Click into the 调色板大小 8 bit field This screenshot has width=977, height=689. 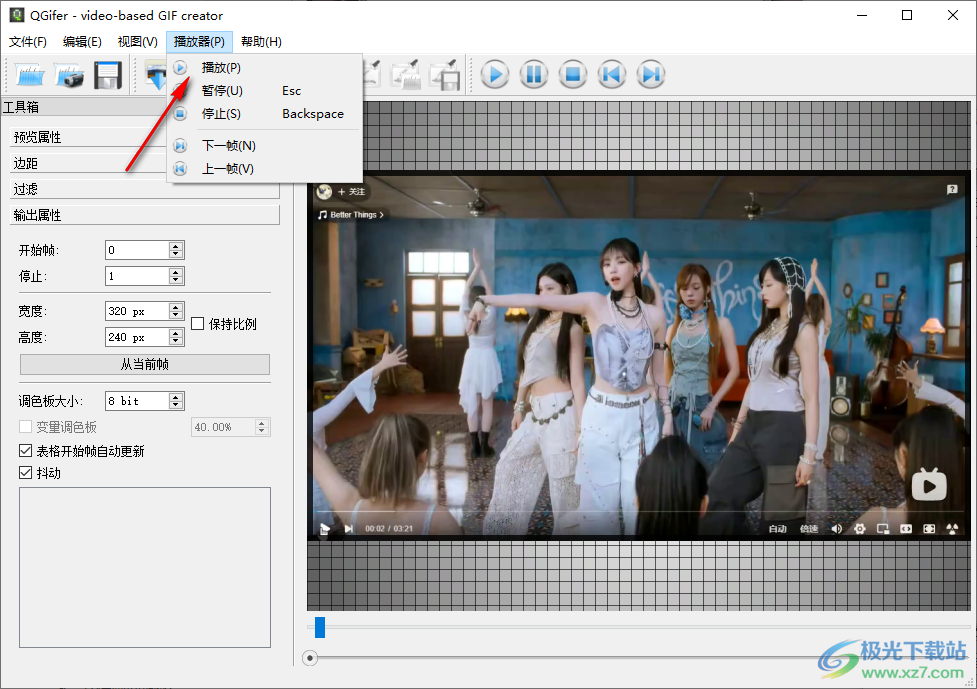137,401
